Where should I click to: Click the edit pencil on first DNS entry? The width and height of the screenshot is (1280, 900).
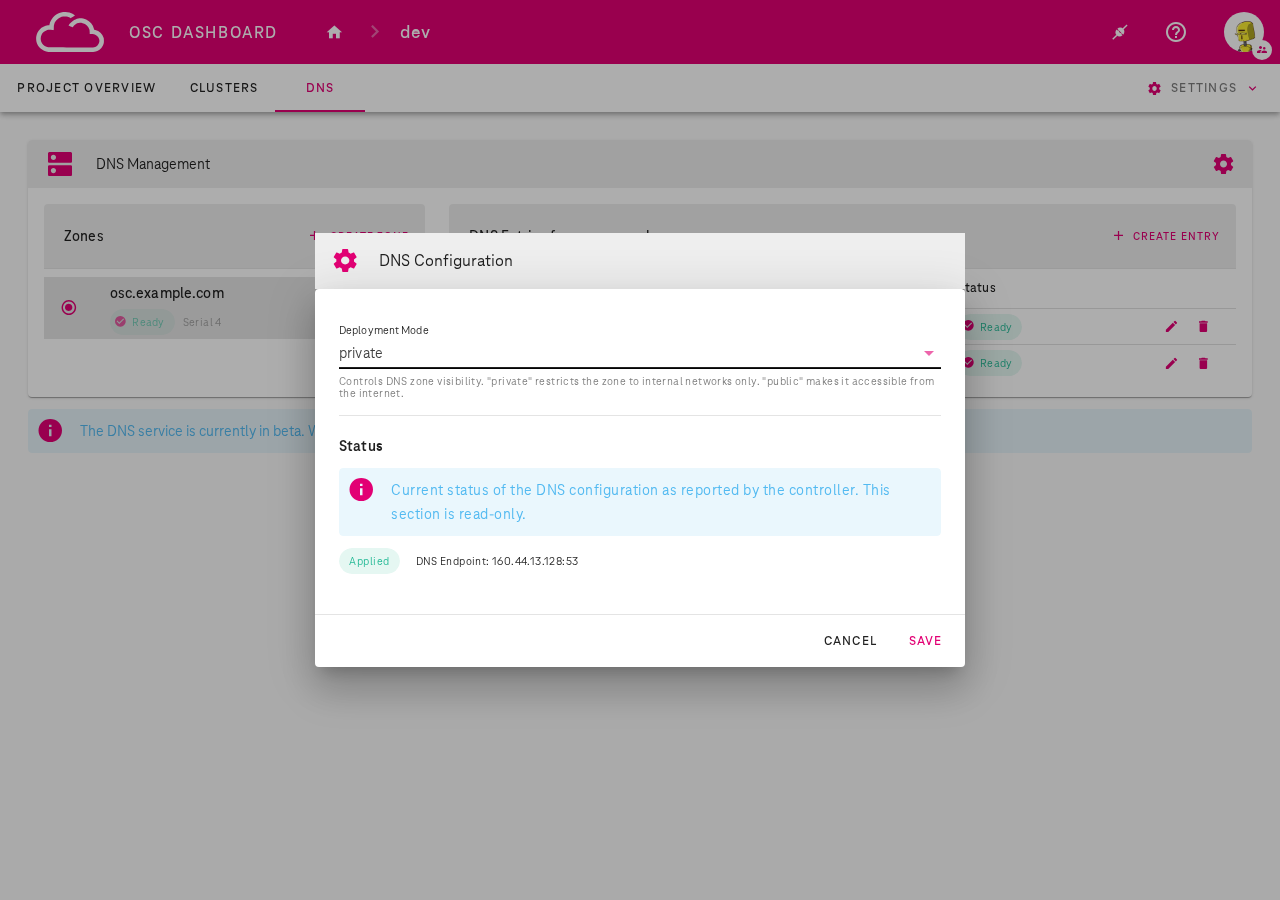point(1170,326)
